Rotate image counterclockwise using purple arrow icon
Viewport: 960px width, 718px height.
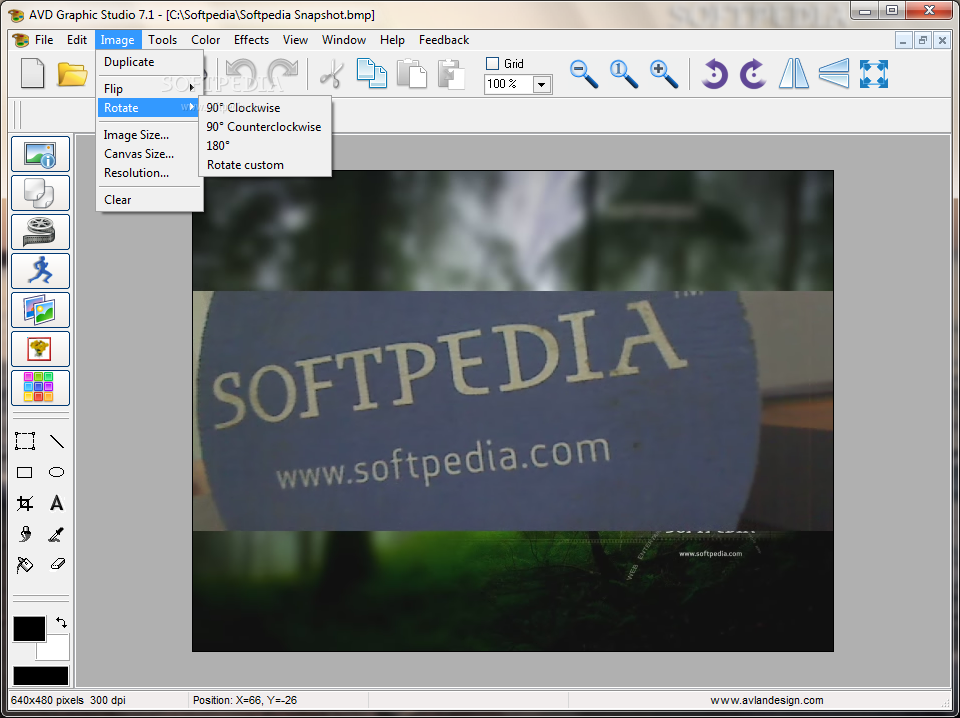tap(714, 74)
